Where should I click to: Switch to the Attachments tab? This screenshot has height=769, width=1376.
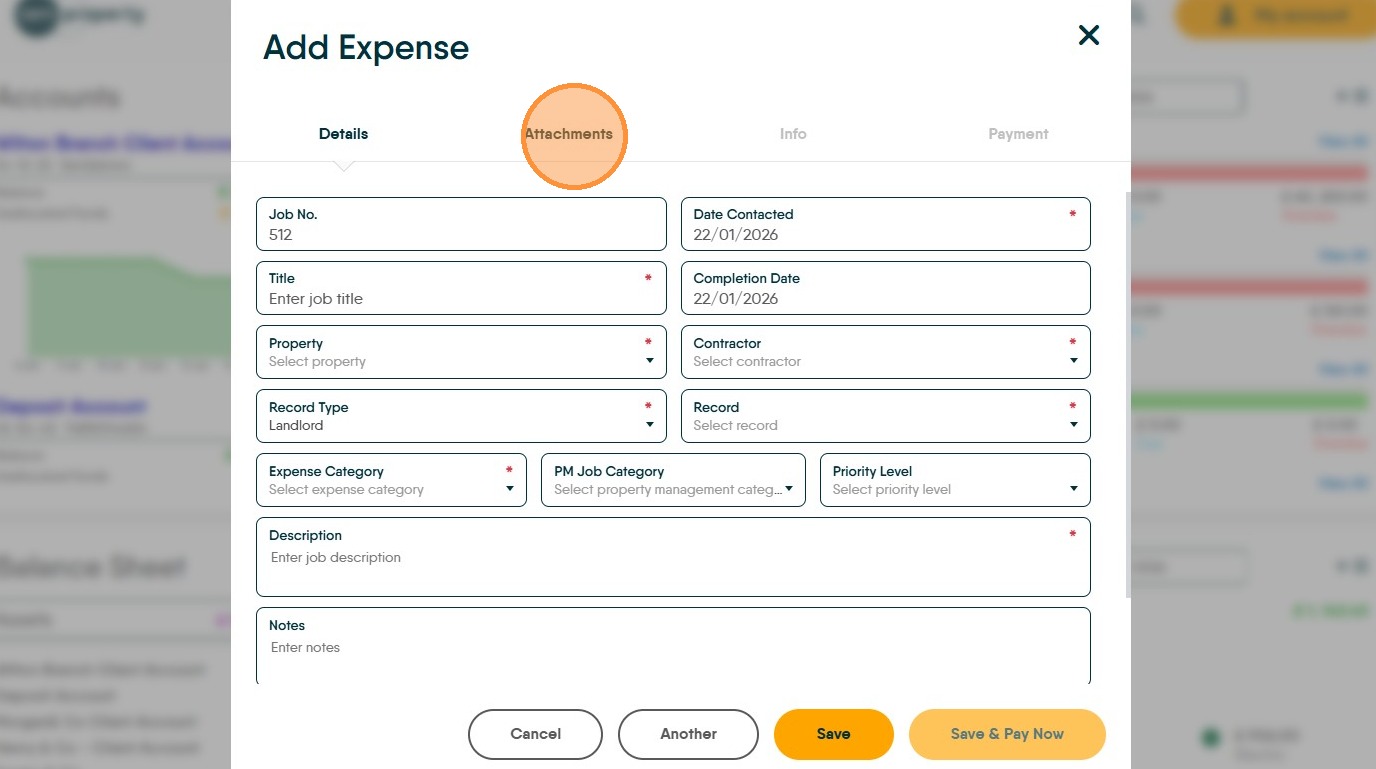click(x=569, y=134)
